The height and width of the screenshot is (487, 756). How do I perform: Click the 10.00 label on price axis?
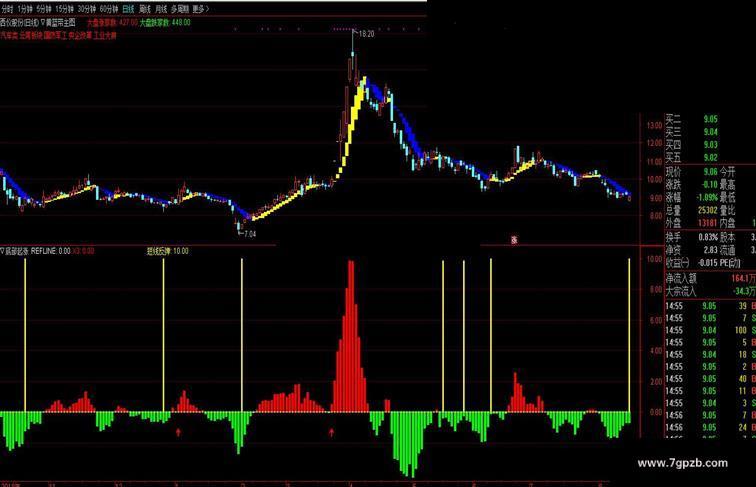point(654,179)
